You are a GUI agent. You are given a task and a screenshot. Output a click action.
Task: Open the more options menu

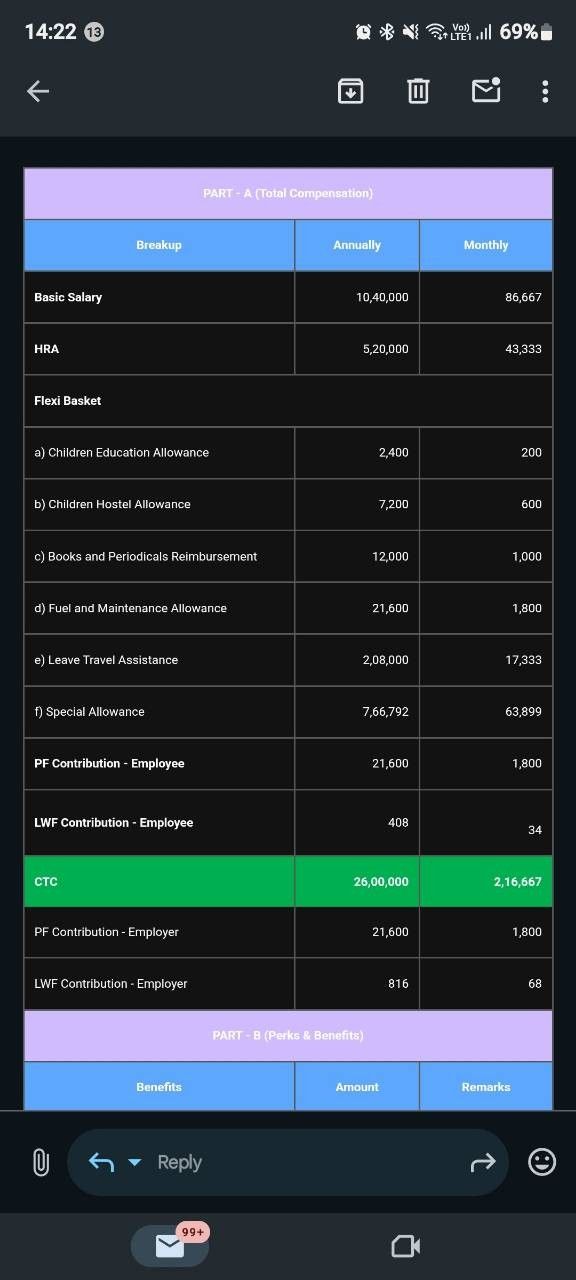[x=544, y=91]
